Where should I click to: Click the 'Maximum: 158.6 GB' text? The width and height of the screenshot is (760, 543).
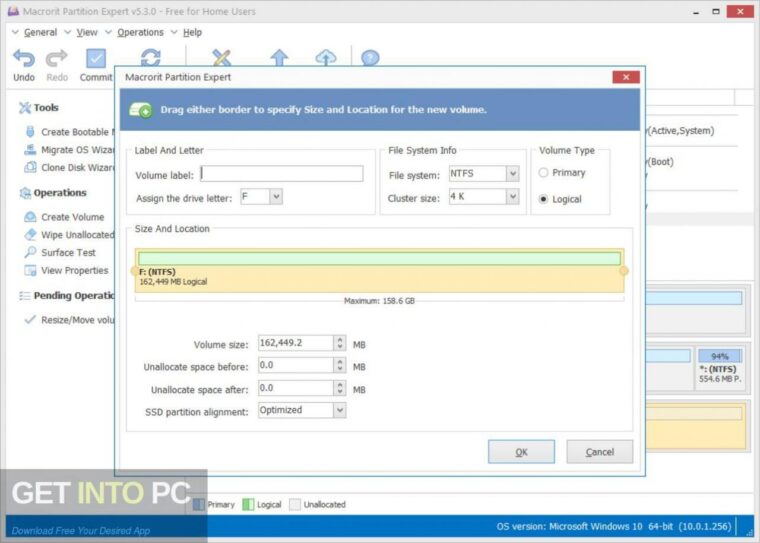pyautogui.click(x=380, y=301)
